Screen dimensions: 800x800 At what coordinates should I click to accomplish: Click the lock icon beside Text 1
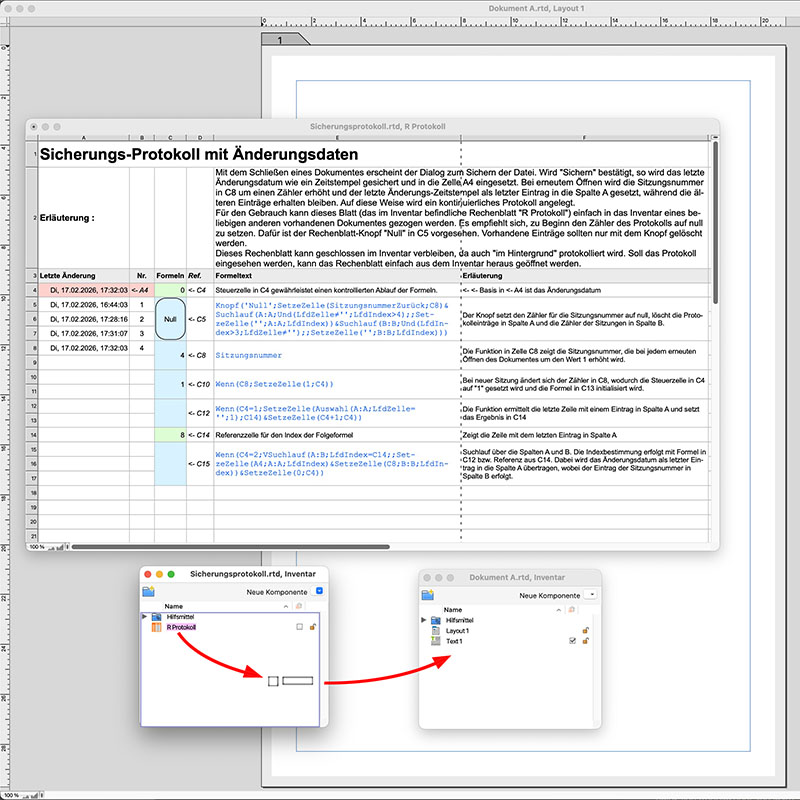tap(585, 640)
